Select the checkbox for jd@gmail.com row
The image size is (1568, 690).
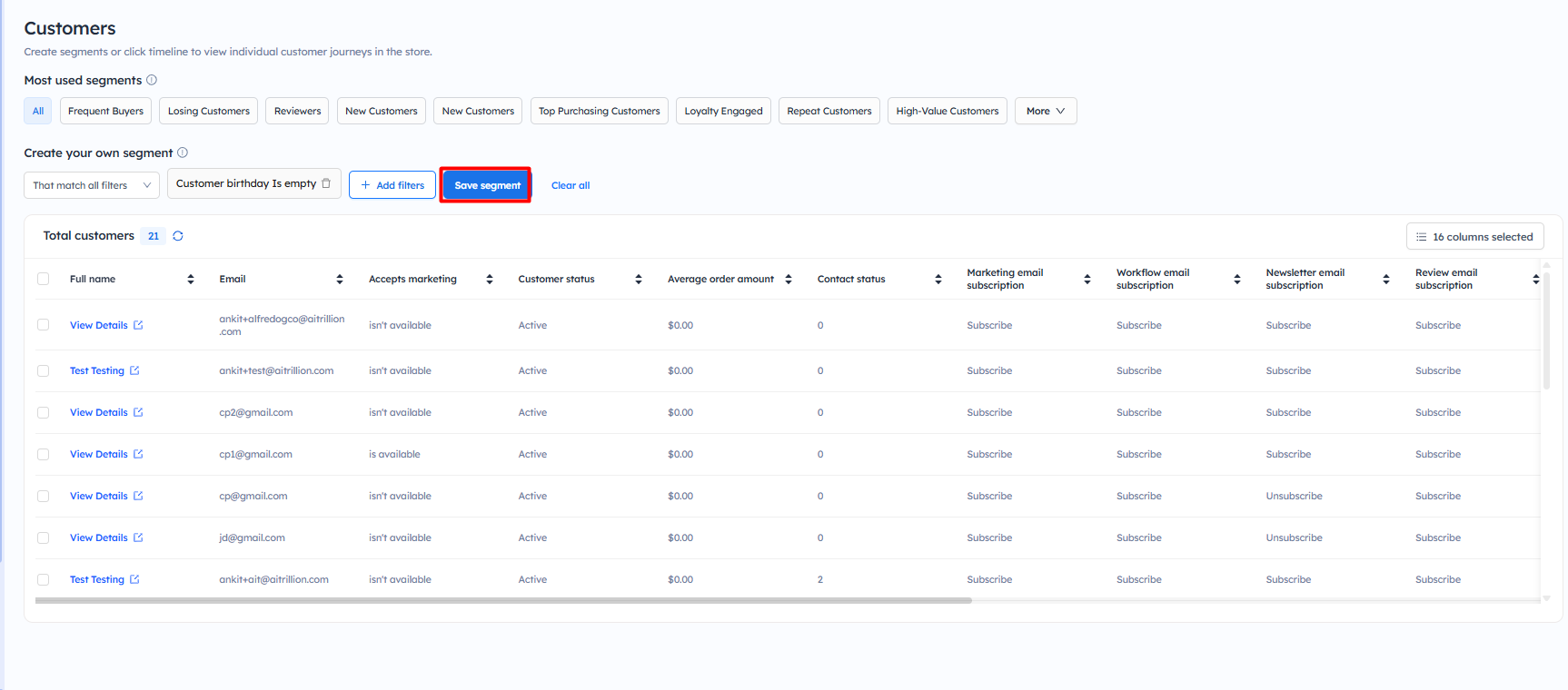pyautogui.click(x=44, y=537)
